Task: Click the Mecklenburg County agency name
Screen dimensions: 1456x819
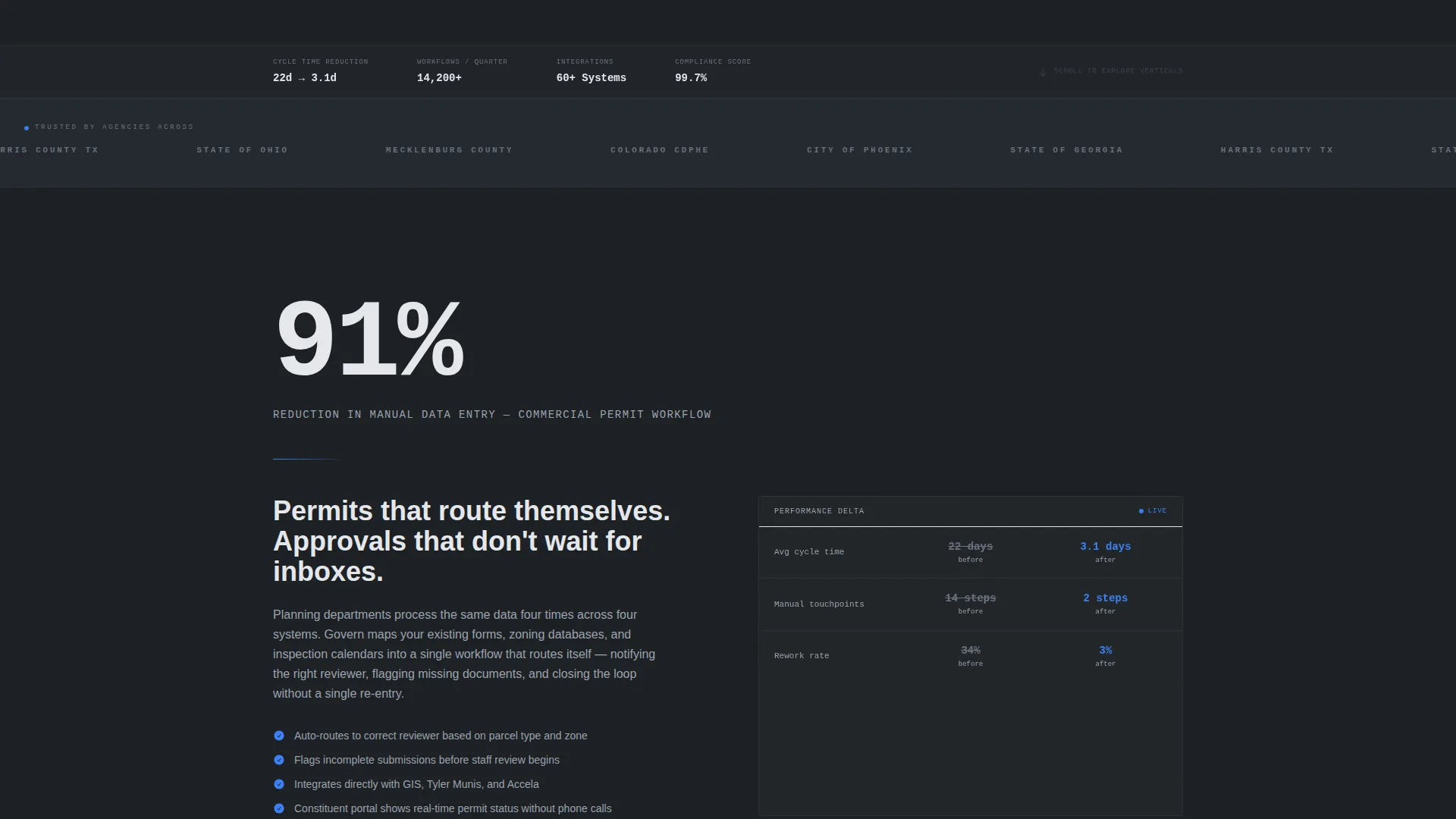Action: point(449,150)
